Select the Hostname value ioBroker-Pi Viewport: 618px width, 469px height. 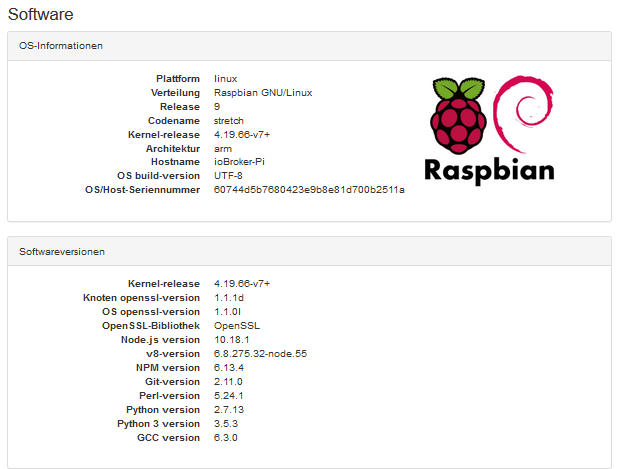click(239, 162)
